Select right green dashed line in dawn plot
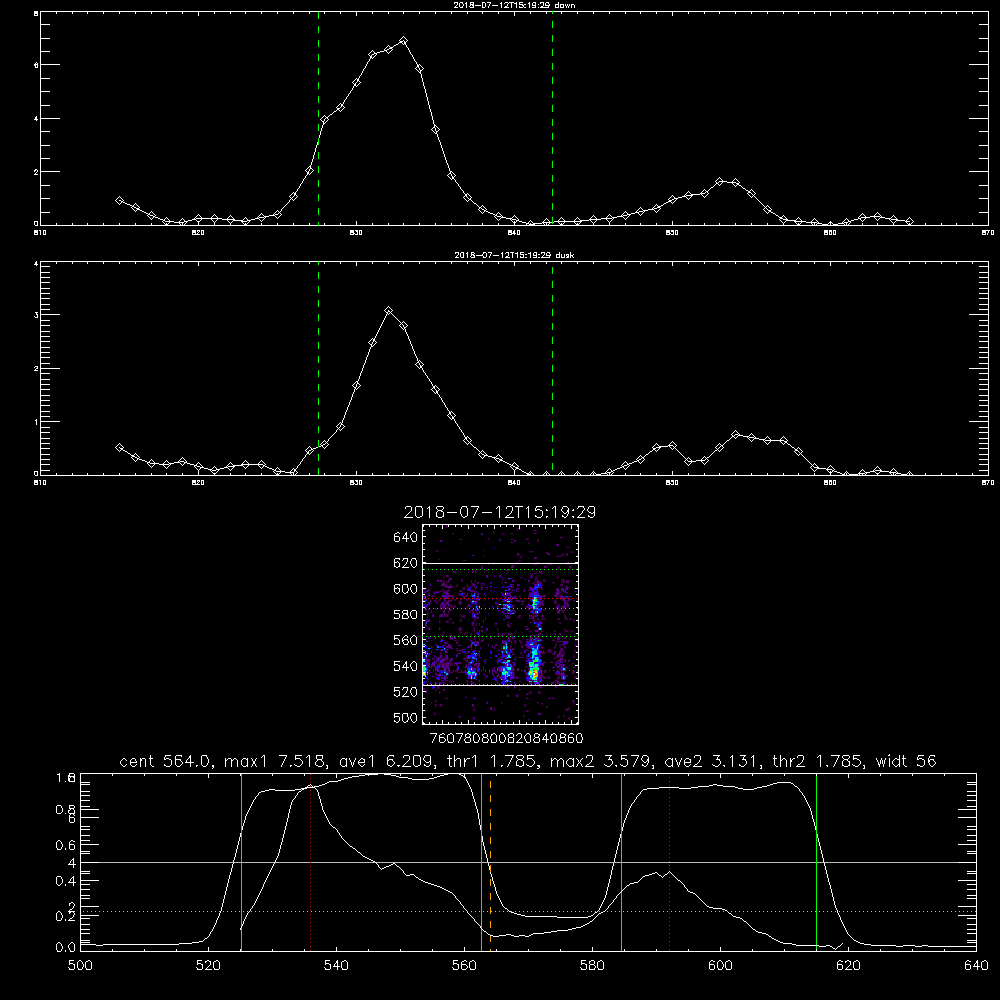Viewport: 1000px width, 1000px height. click(x=552, y=119)
